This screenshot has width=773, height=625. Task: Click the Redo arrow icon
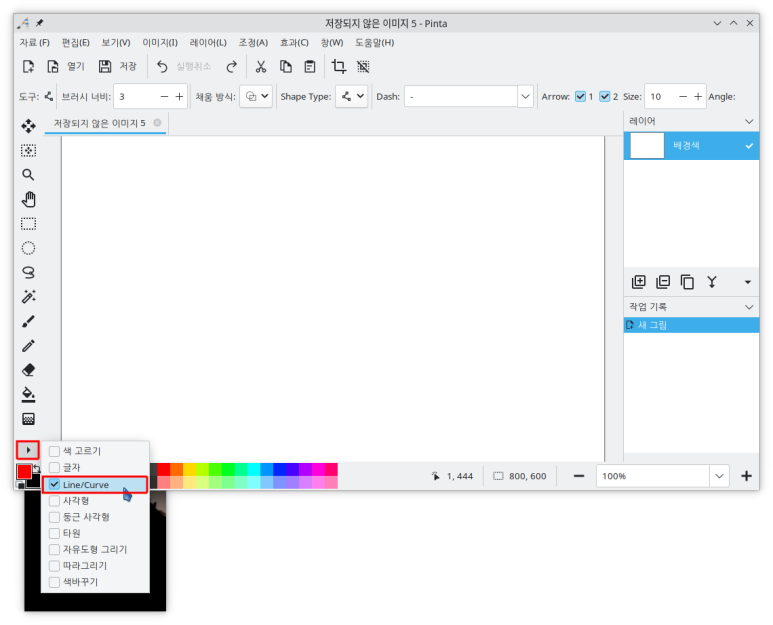231,66
